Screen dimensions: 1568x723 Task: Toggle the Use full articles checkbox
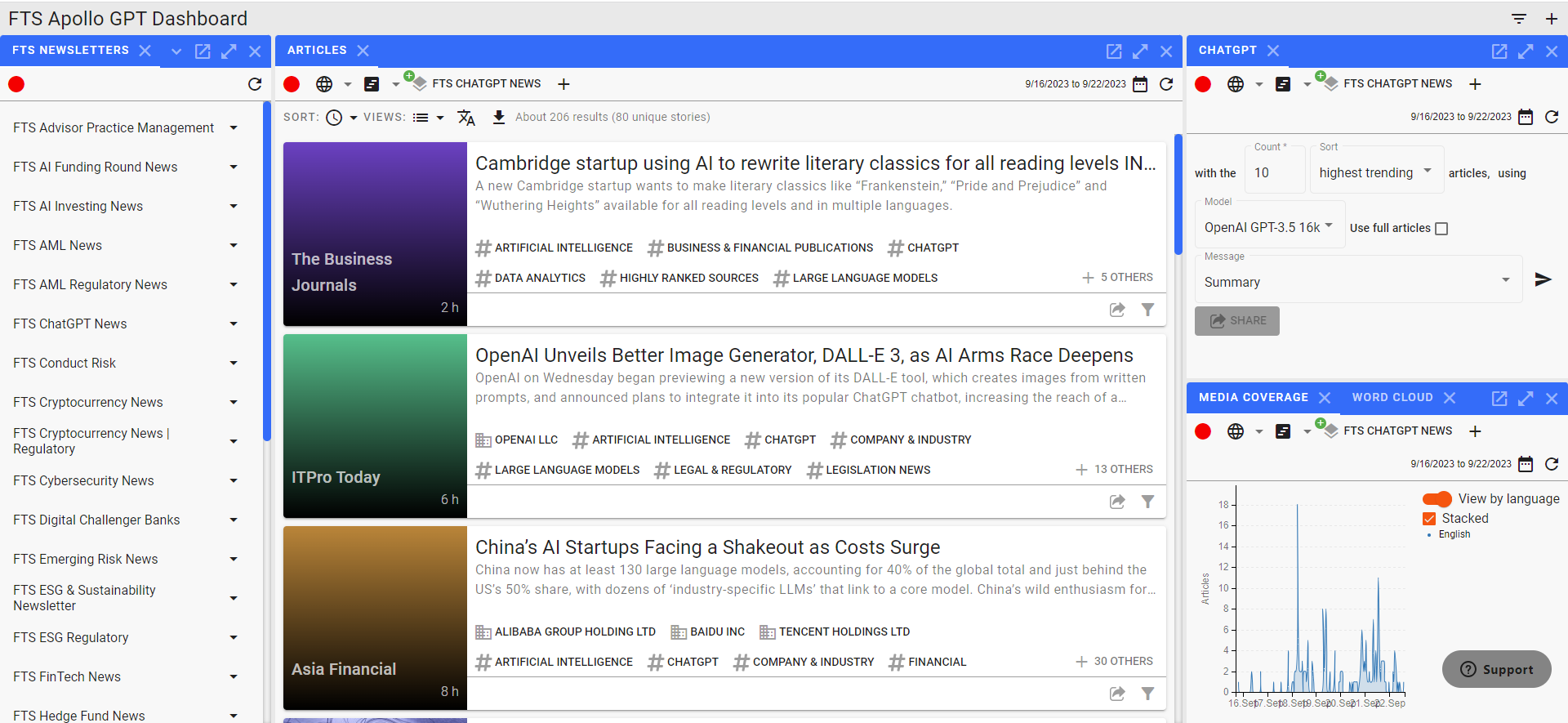point(1441,229)
